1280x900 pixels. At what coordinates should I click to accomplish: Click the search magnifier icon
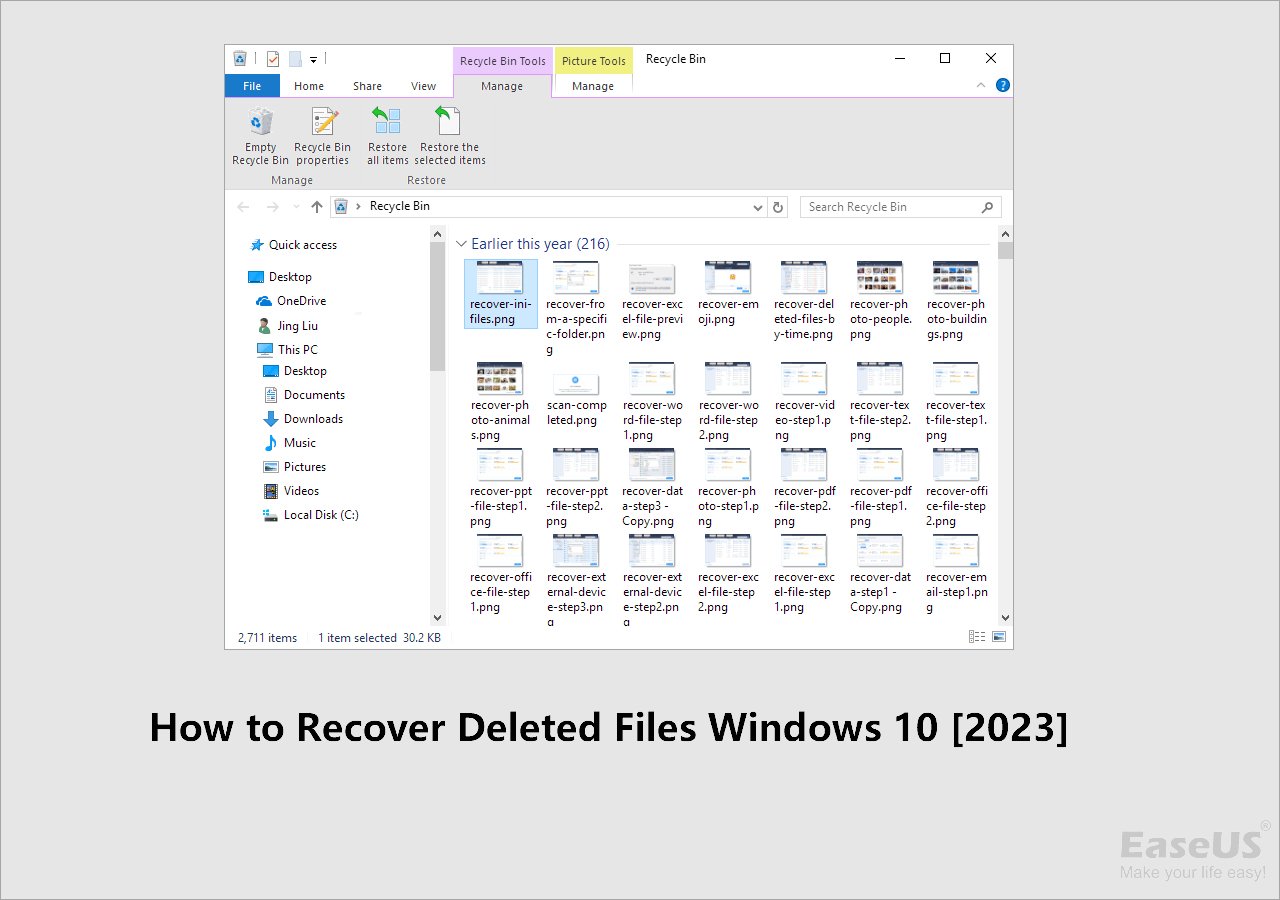coord(987,207)
